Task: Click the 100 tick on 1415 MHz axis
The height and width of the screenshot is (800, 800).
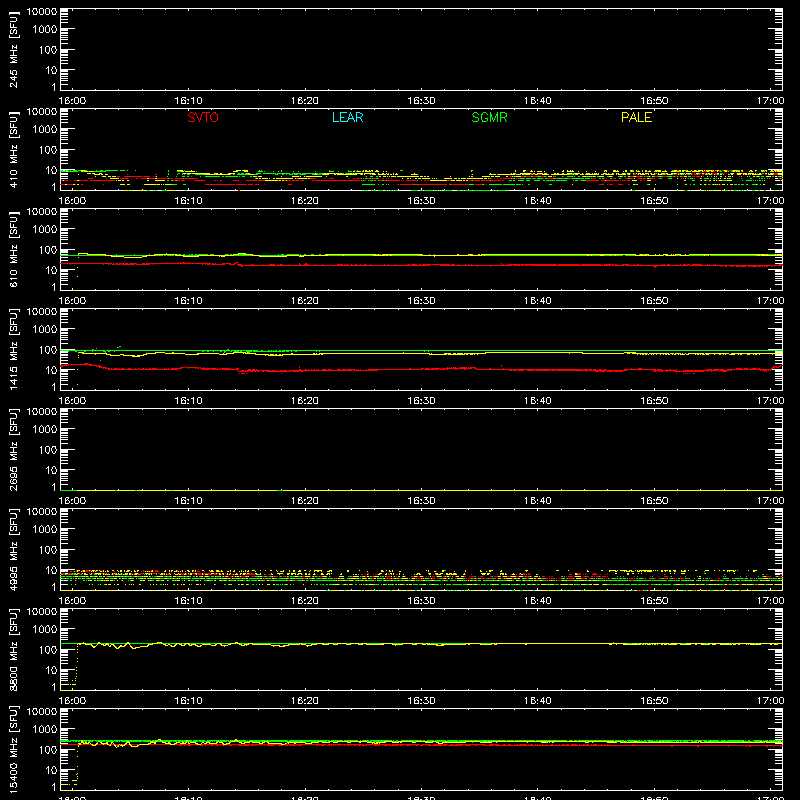Action: (48, 350)
